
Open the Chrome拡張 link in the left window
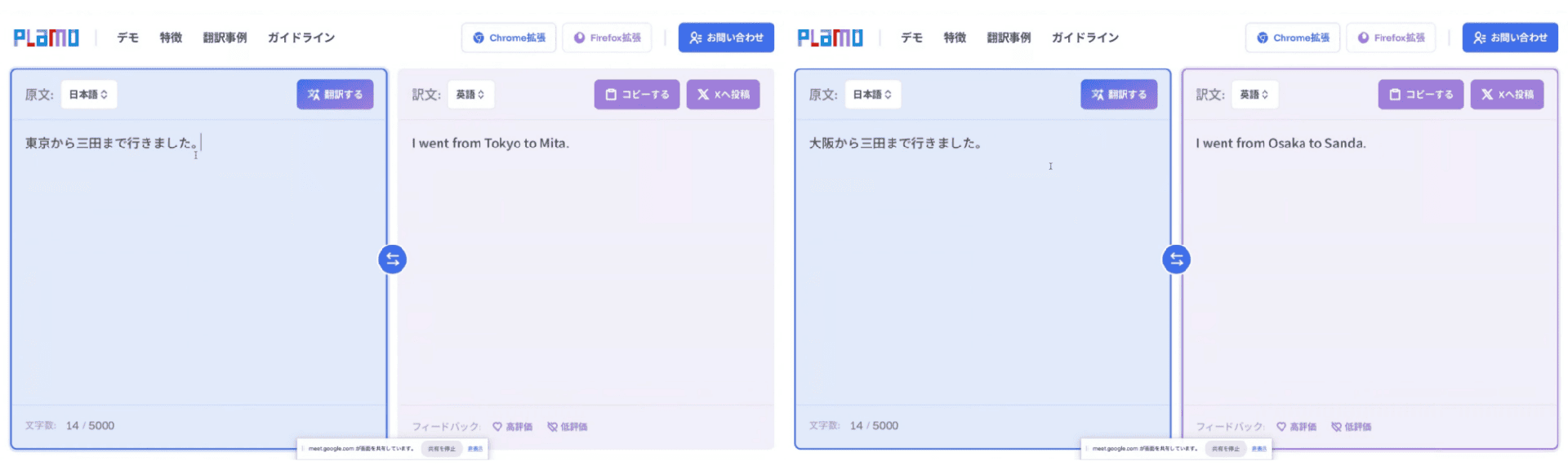(509, 38)
